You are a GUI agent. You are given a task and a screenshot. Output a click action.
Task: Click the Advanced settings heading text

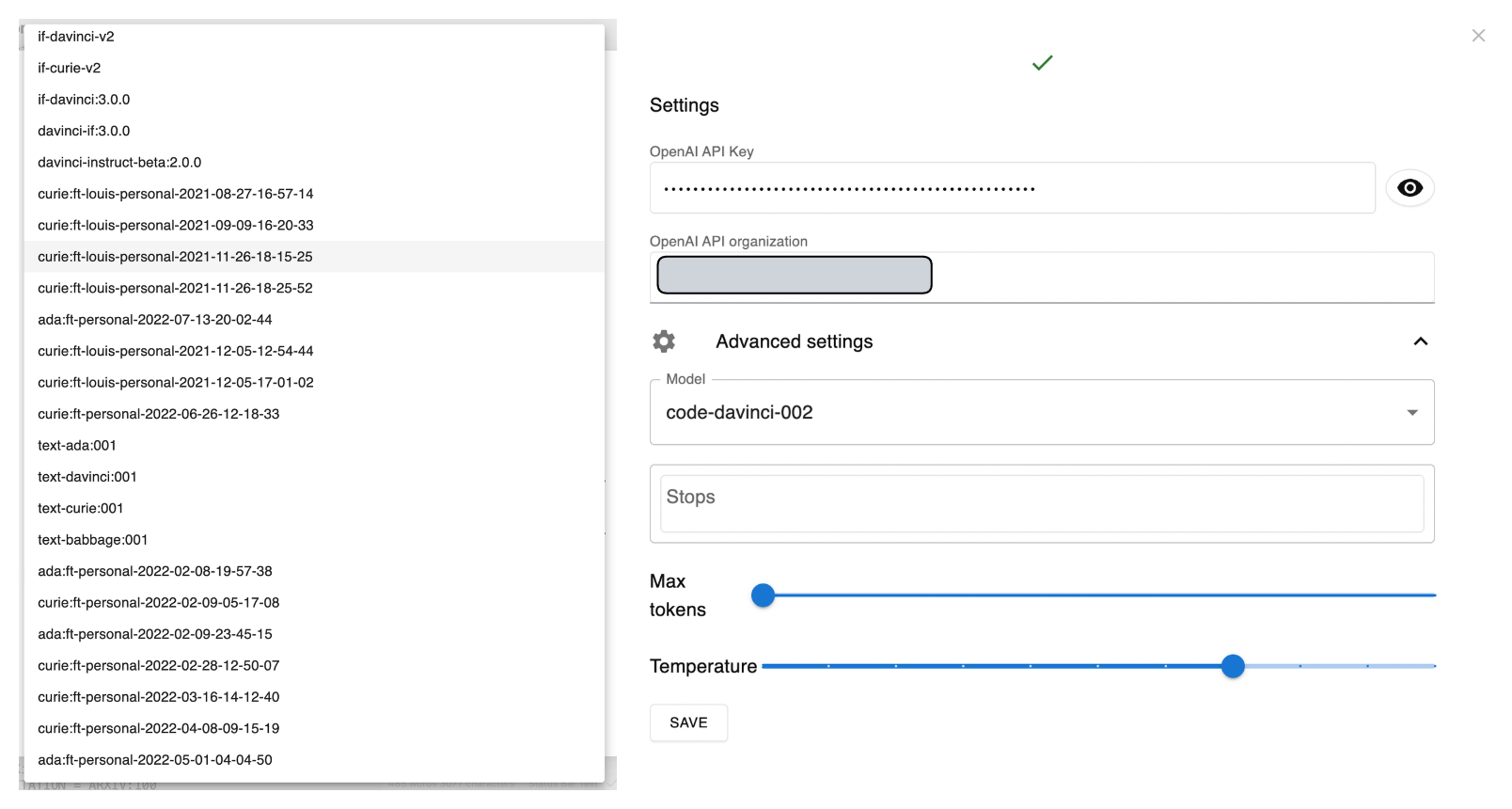point(795,341)
